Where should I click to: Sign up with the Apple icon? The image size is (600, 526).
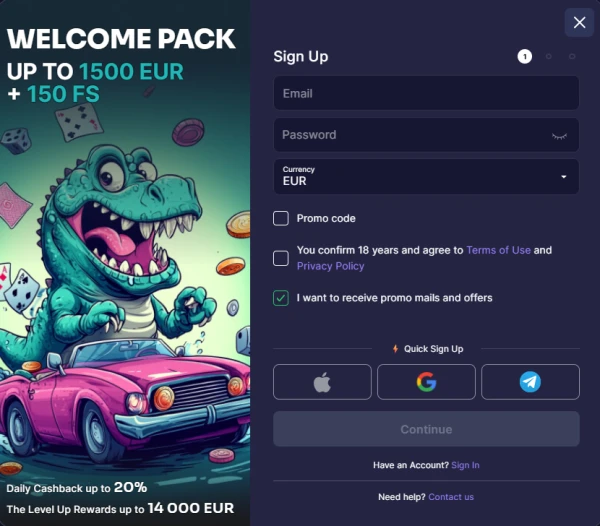(x=322, y=382)
